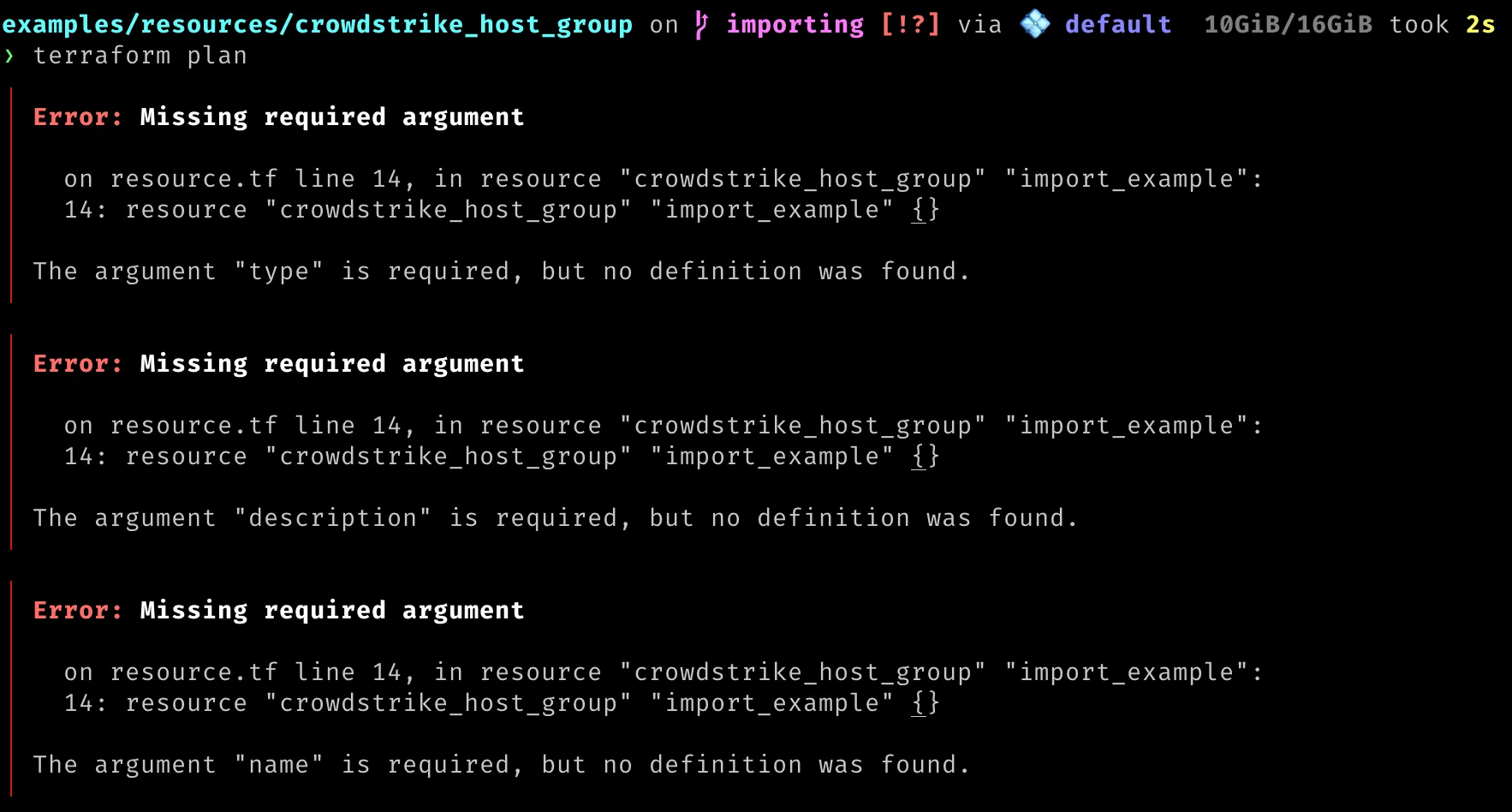Screen dimensions: 1512x812
Task: Click the first red 'Error:' label
Action: pos(78,116)
